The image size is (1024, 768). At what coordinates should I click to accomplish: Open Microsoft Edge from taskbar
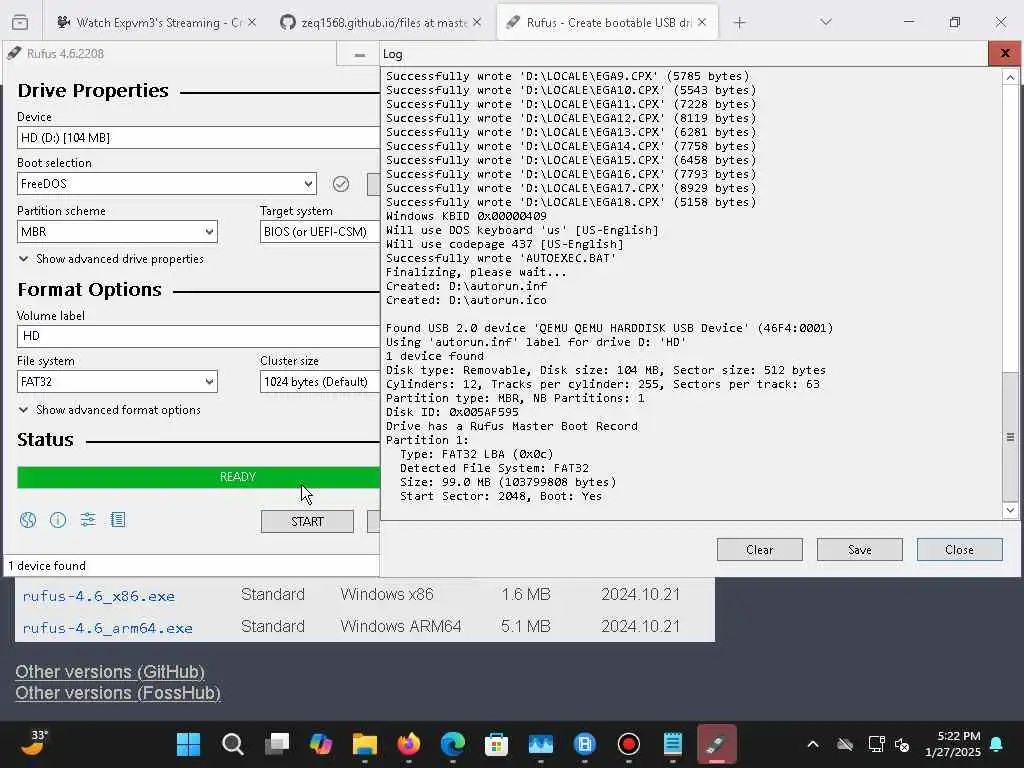(x=453, y=744)
